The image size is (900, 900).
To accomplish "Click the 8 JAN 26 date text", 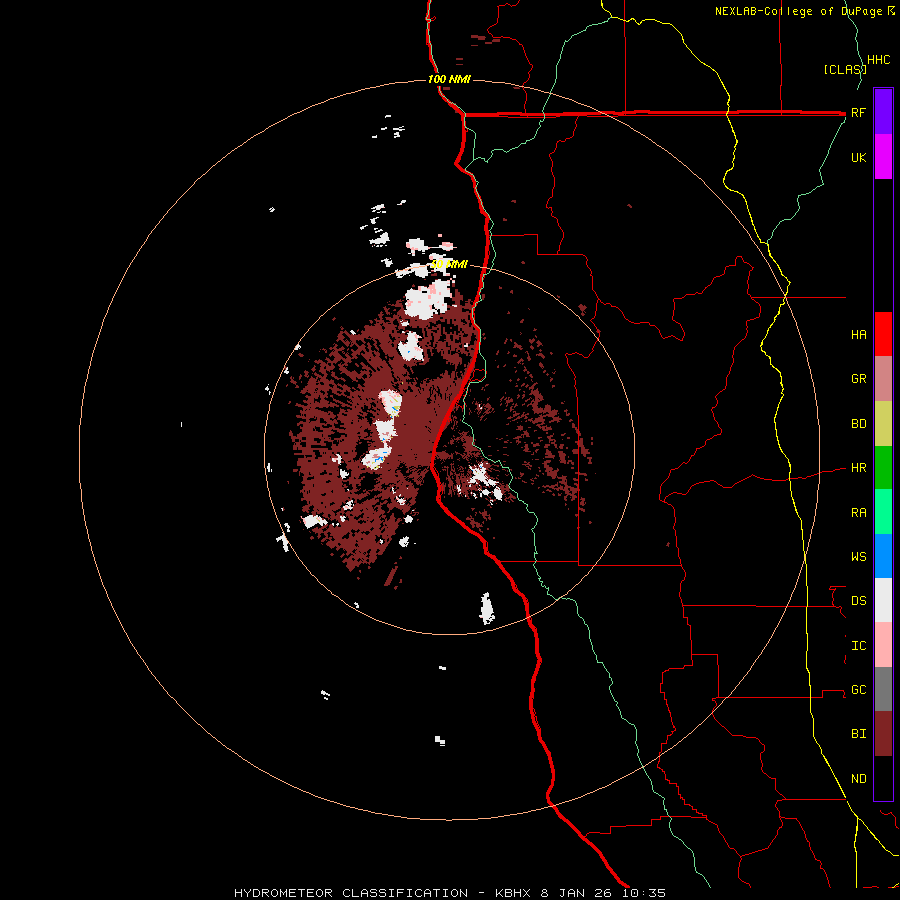I will click(x=579, y=893).
